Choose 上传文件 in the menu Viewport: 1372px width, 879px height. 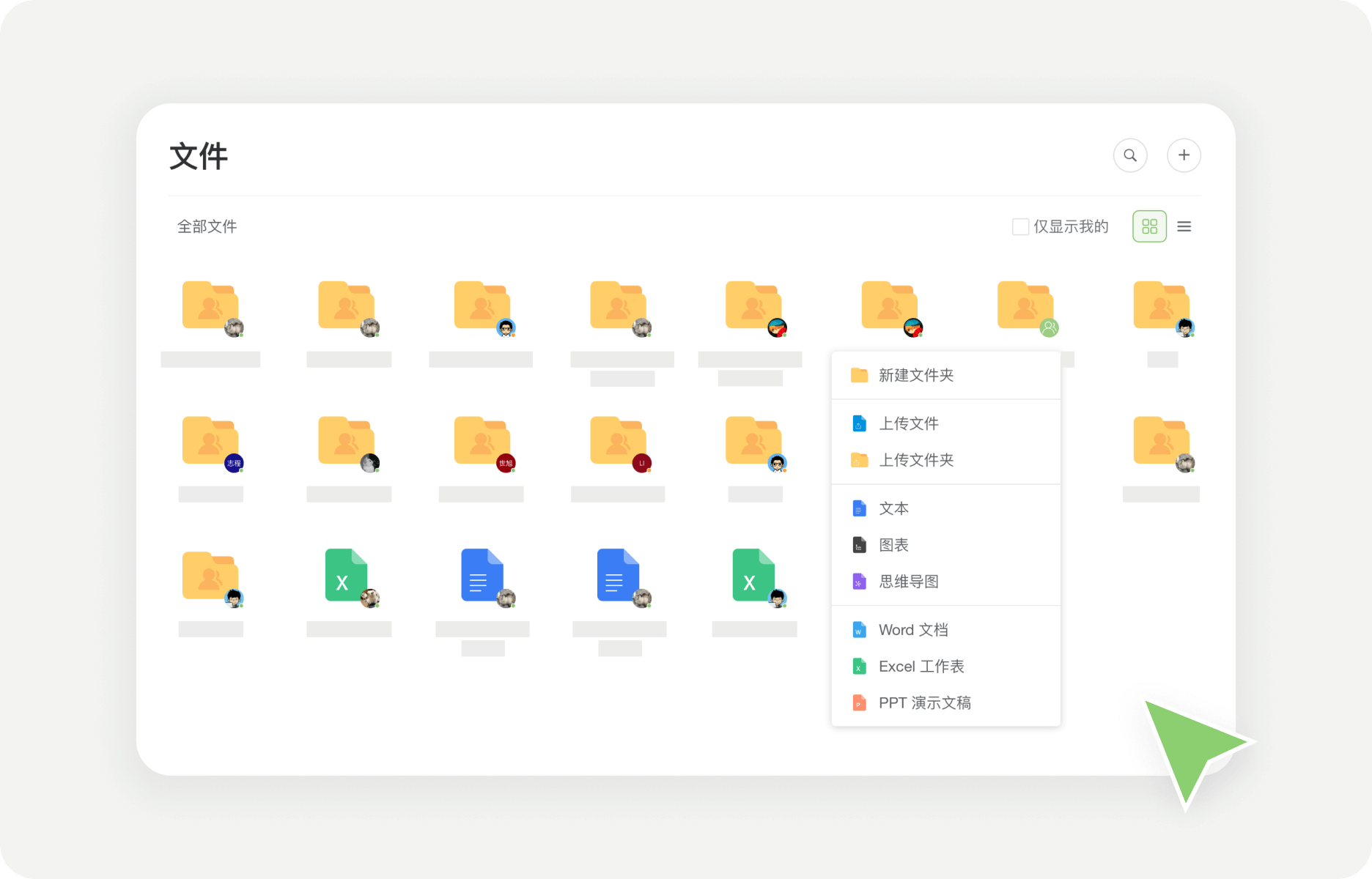point(909,423)
